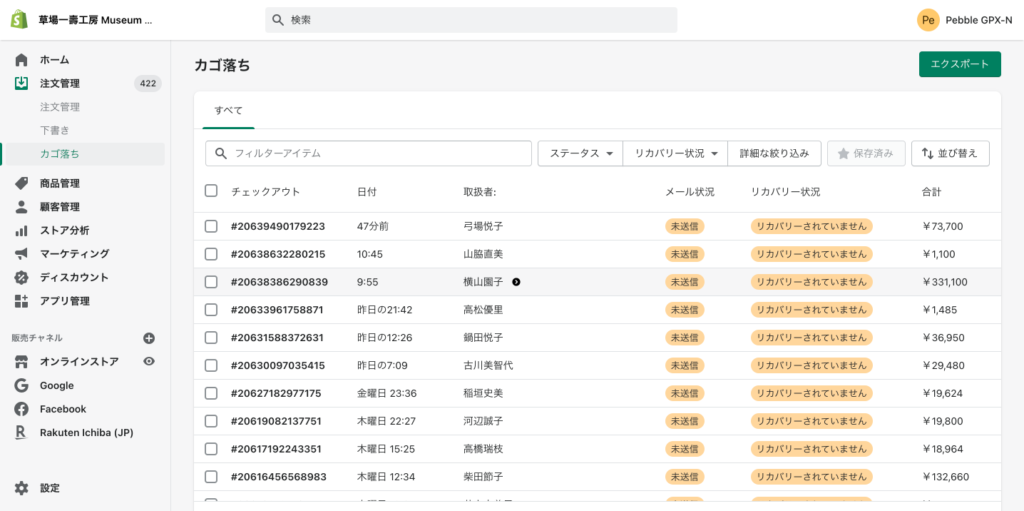Open ストア分析 via its bar chart icon

[21, 231]
